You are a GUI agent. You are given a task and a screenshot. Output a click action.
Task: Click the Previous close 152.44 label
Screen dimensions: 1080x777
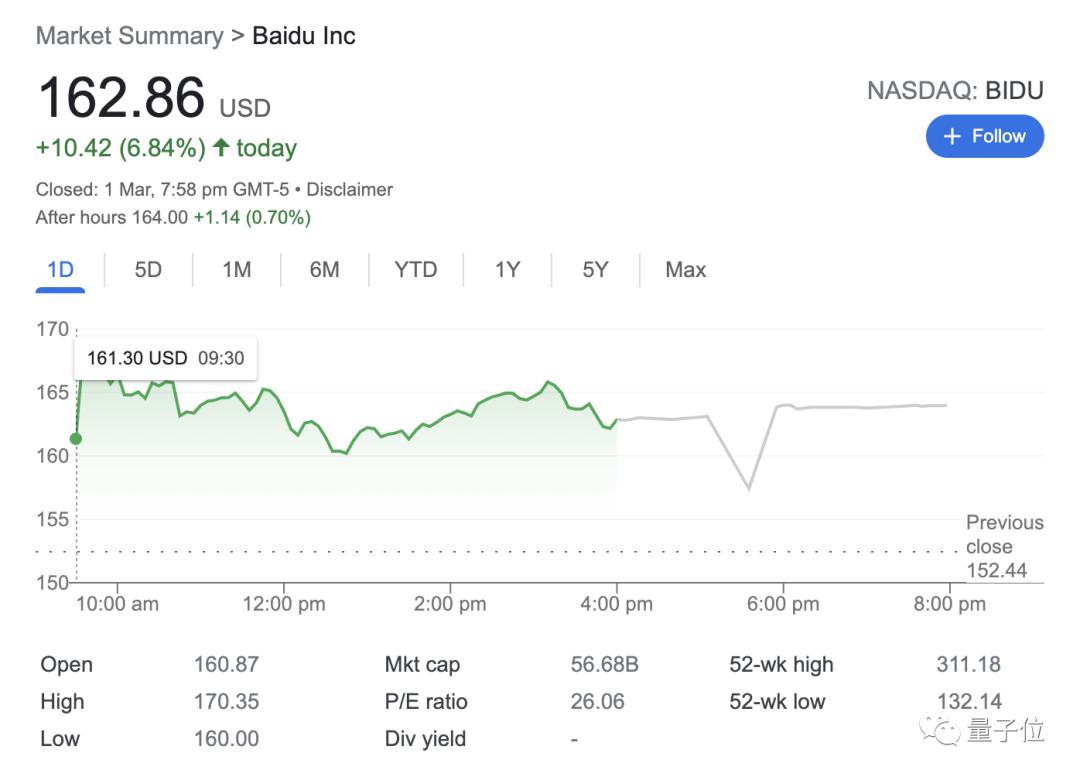coord(1003,547)
